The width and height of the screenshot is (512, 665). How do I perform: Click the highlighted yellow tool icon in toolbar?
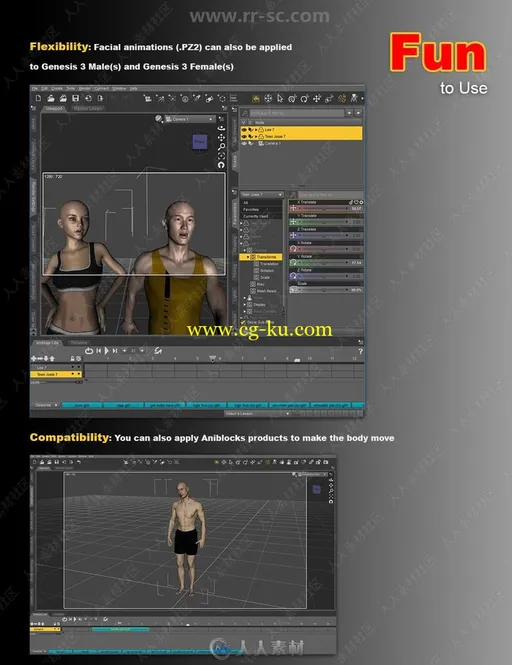pos(256,99)
